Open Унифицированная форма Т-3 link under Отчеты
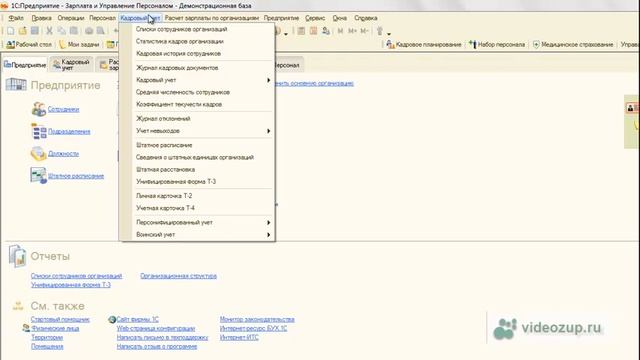 point(71,285)
